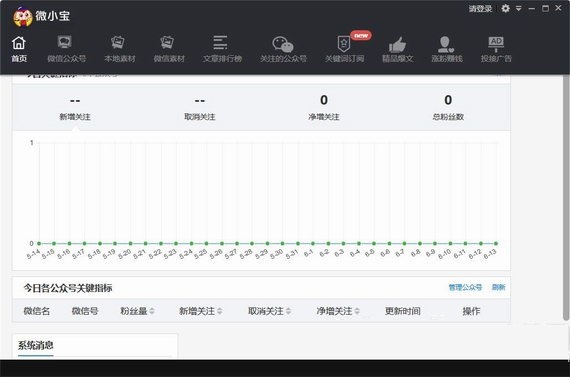Click 微信名 column header
The width and height of the screenshot is (570, 377).
[x=37, y=311]
